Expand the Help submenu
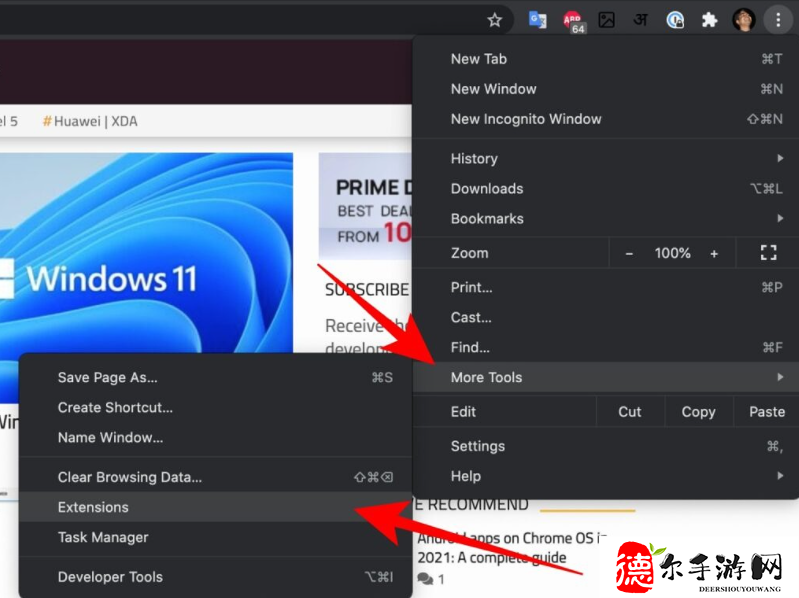The image size is (799, 598). click(x=605, y=476)
